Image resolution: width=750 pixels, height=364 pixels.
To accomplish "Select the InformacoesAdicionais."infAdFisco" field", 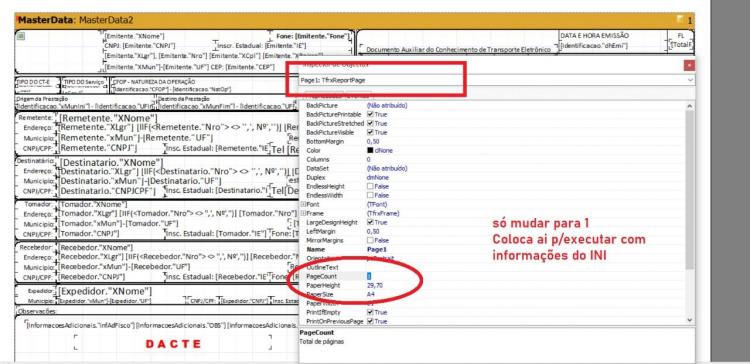I will [80, 326].
